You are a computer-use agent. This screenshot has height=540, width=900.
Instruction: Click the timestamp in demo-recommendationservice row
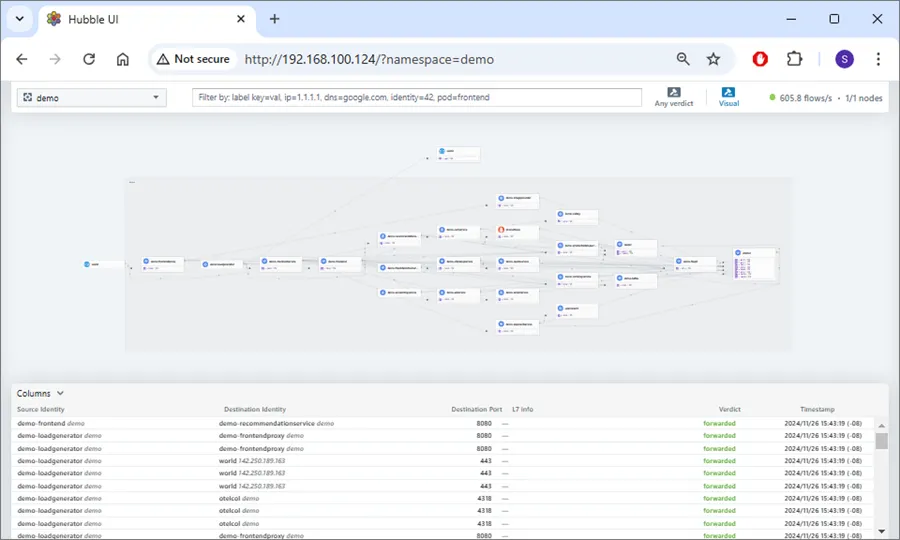pos(823,424)
